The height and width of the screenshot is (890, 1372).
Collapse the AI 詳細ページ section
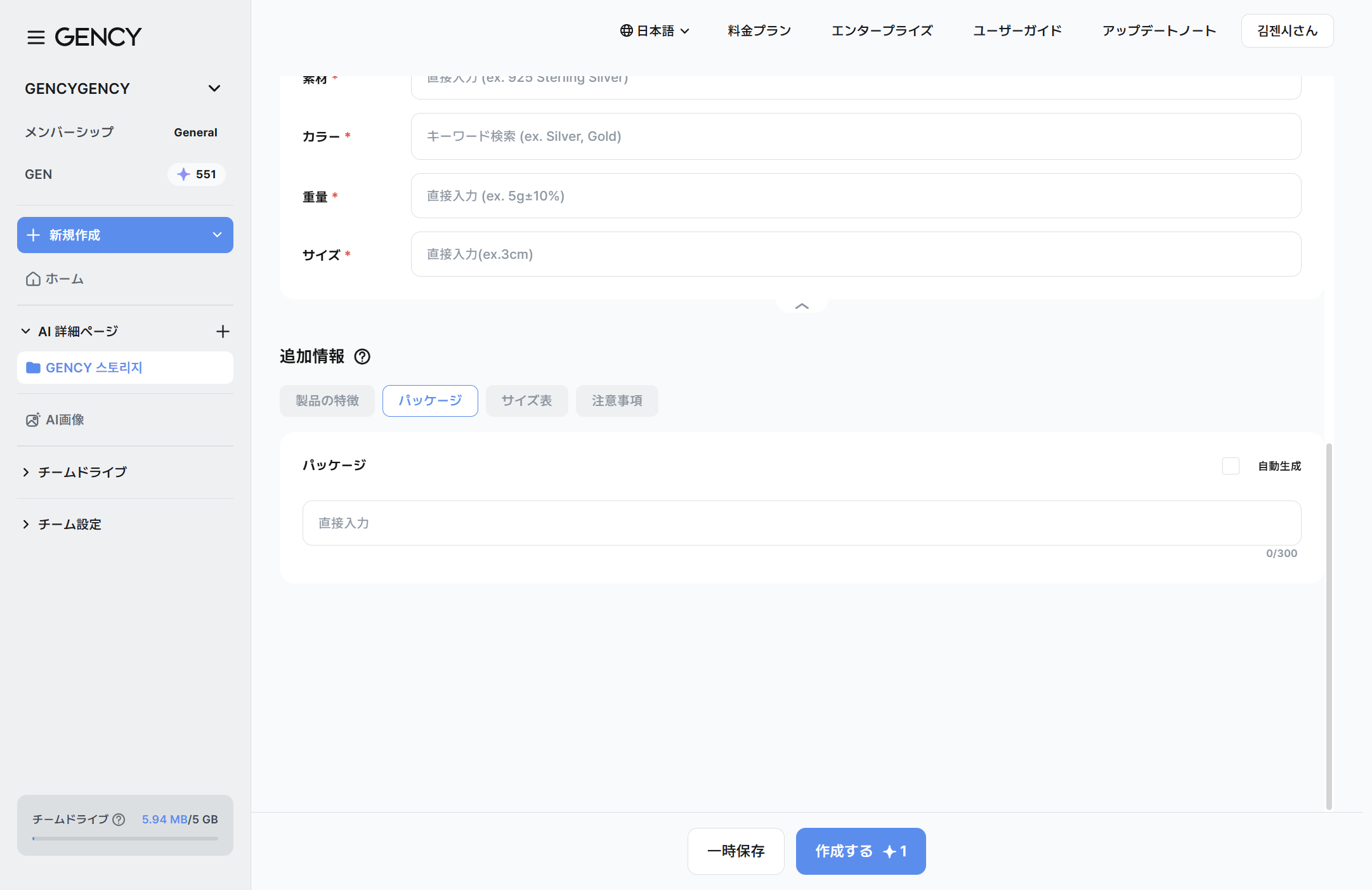(x=25, y=331)
